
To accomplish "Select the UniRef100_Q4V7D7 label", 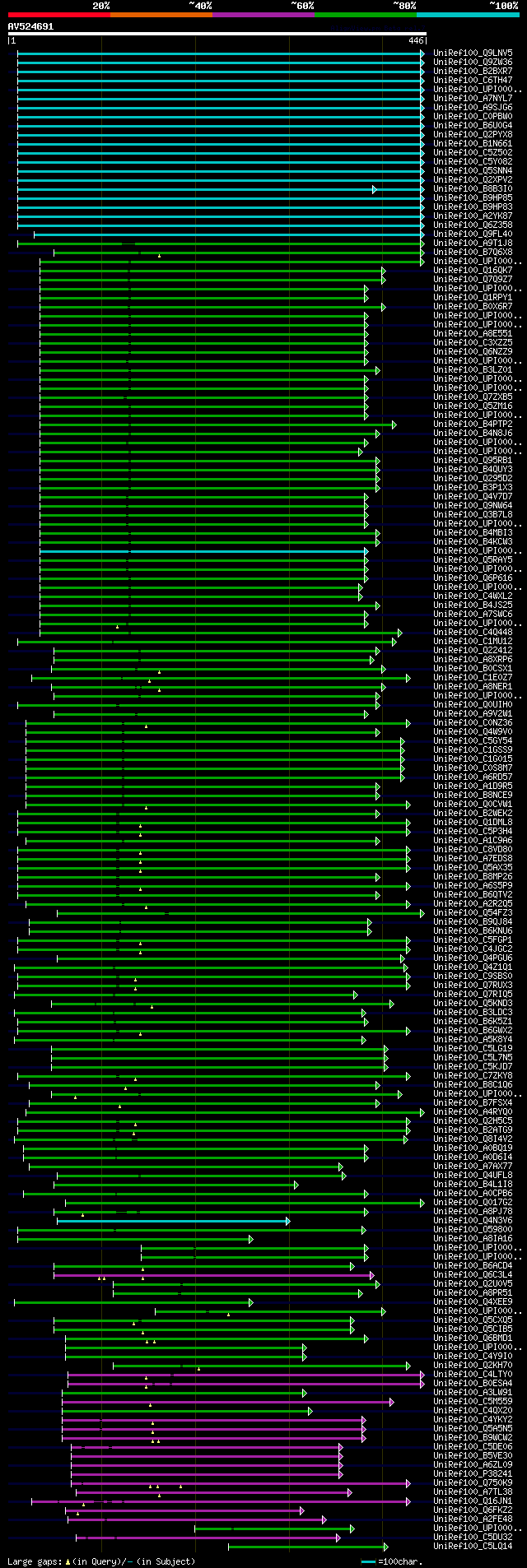I will tap(473, 496).
